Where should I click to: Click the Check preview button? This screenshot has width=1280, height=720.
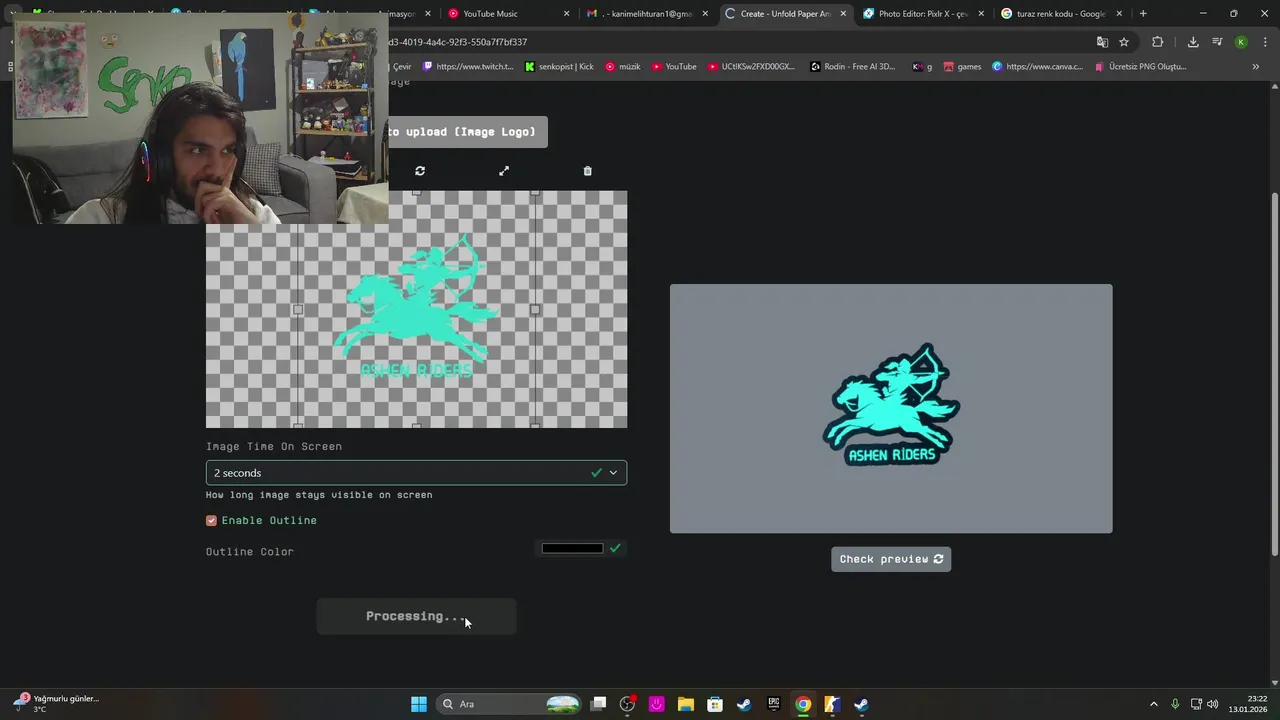(891, 559)
